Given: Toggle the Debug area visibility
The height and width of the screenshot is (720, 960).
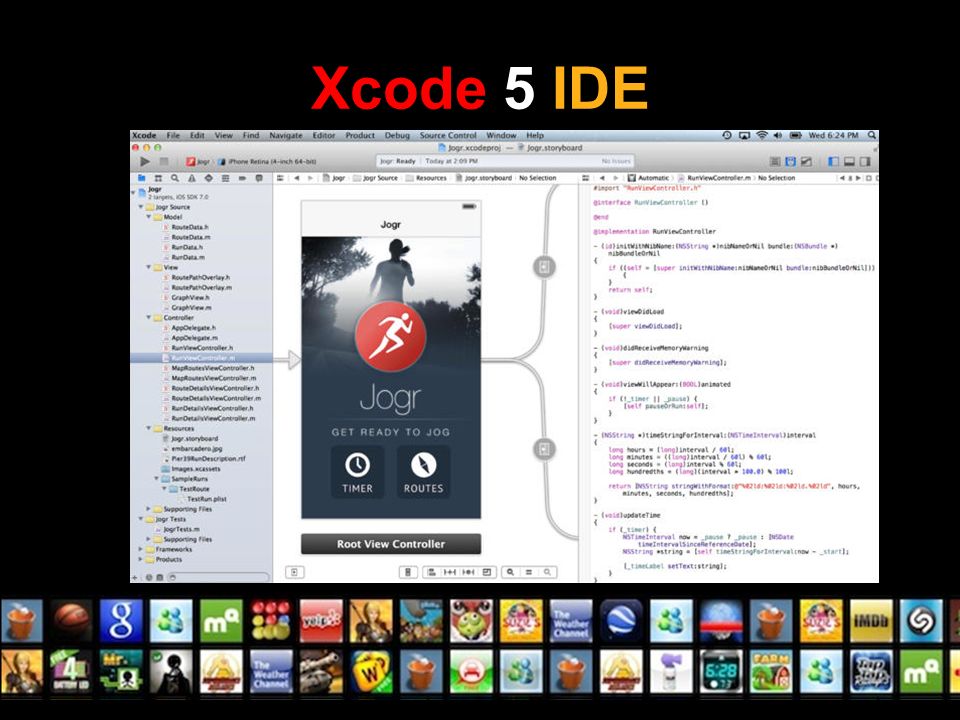Looking at the screenshot, I should [x=849, y=162].
